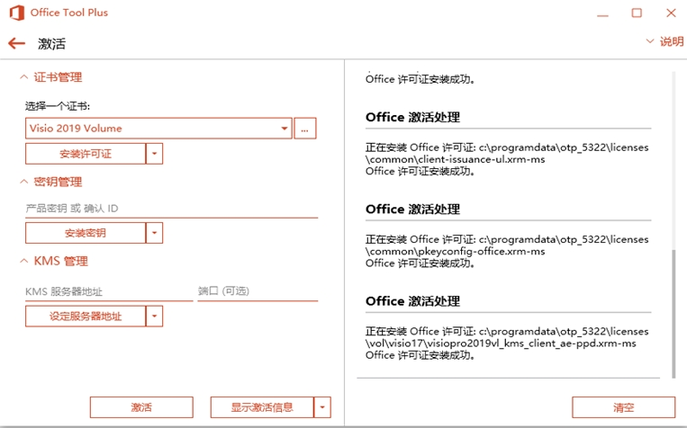Focus the KMS 服务器地址 input field
687x428 pixels.
[109, 292]
